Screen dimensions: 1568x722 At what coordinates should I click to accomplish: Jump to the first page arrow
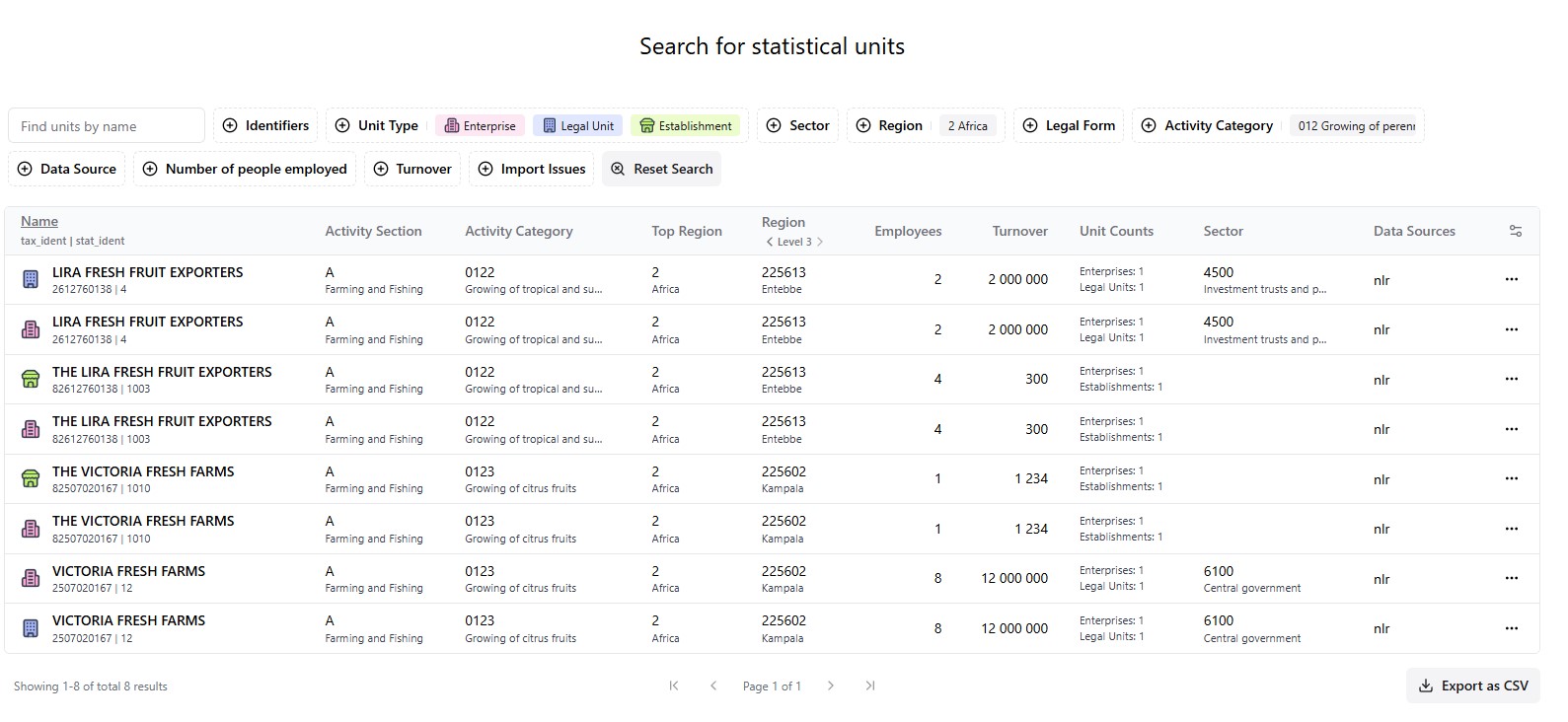click(x=674, y=686)
